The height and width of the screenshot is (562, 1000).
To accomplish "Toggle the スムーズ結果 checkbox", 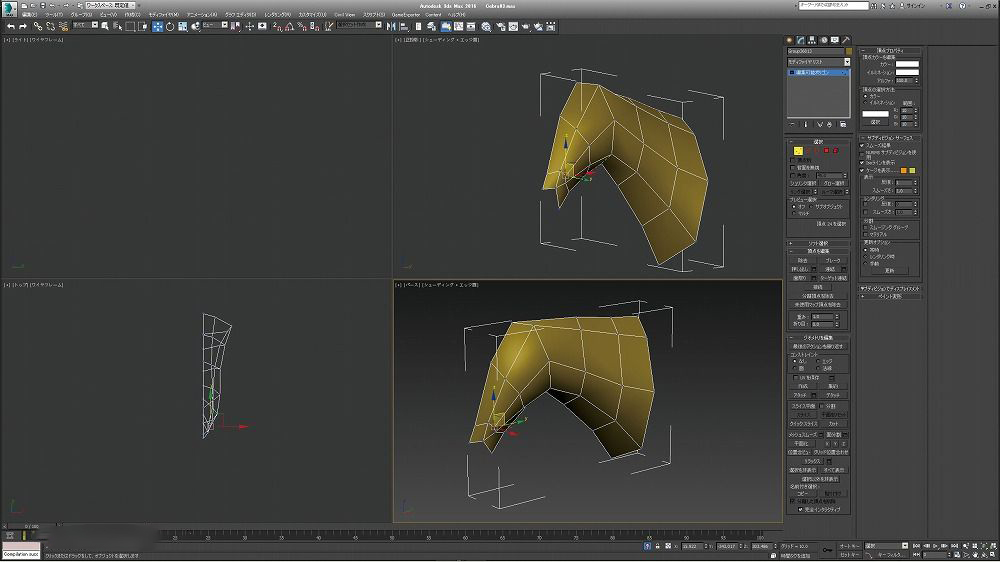I will click(862, 145).
